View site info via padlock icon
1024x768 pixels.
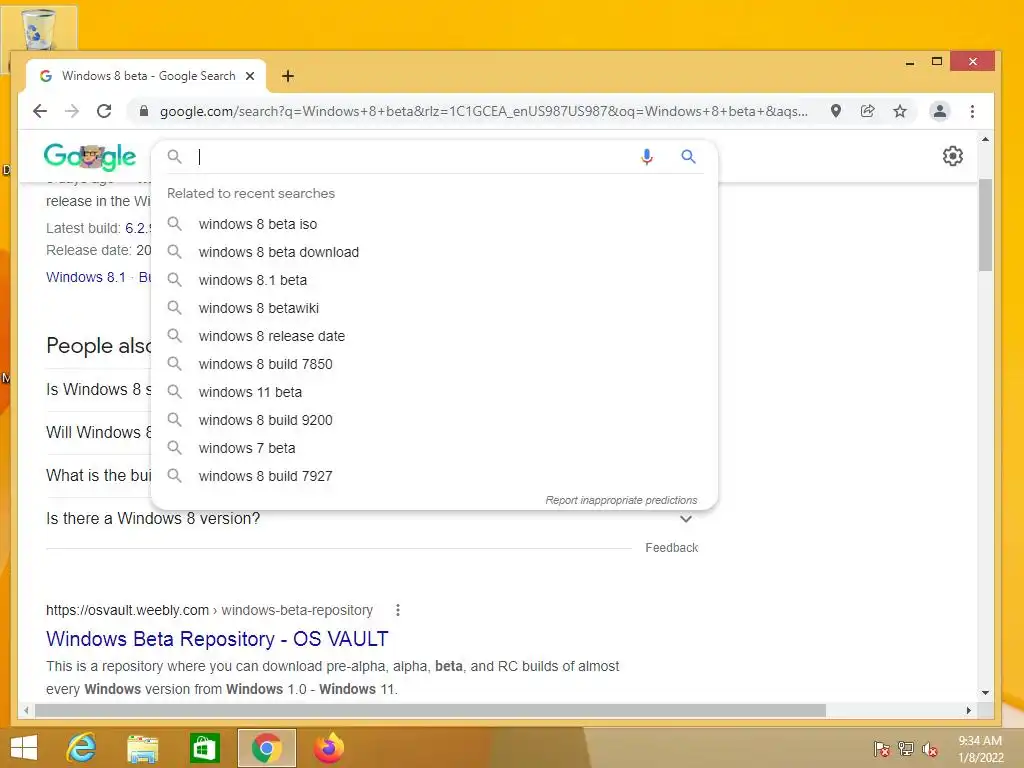pos(144,111)
